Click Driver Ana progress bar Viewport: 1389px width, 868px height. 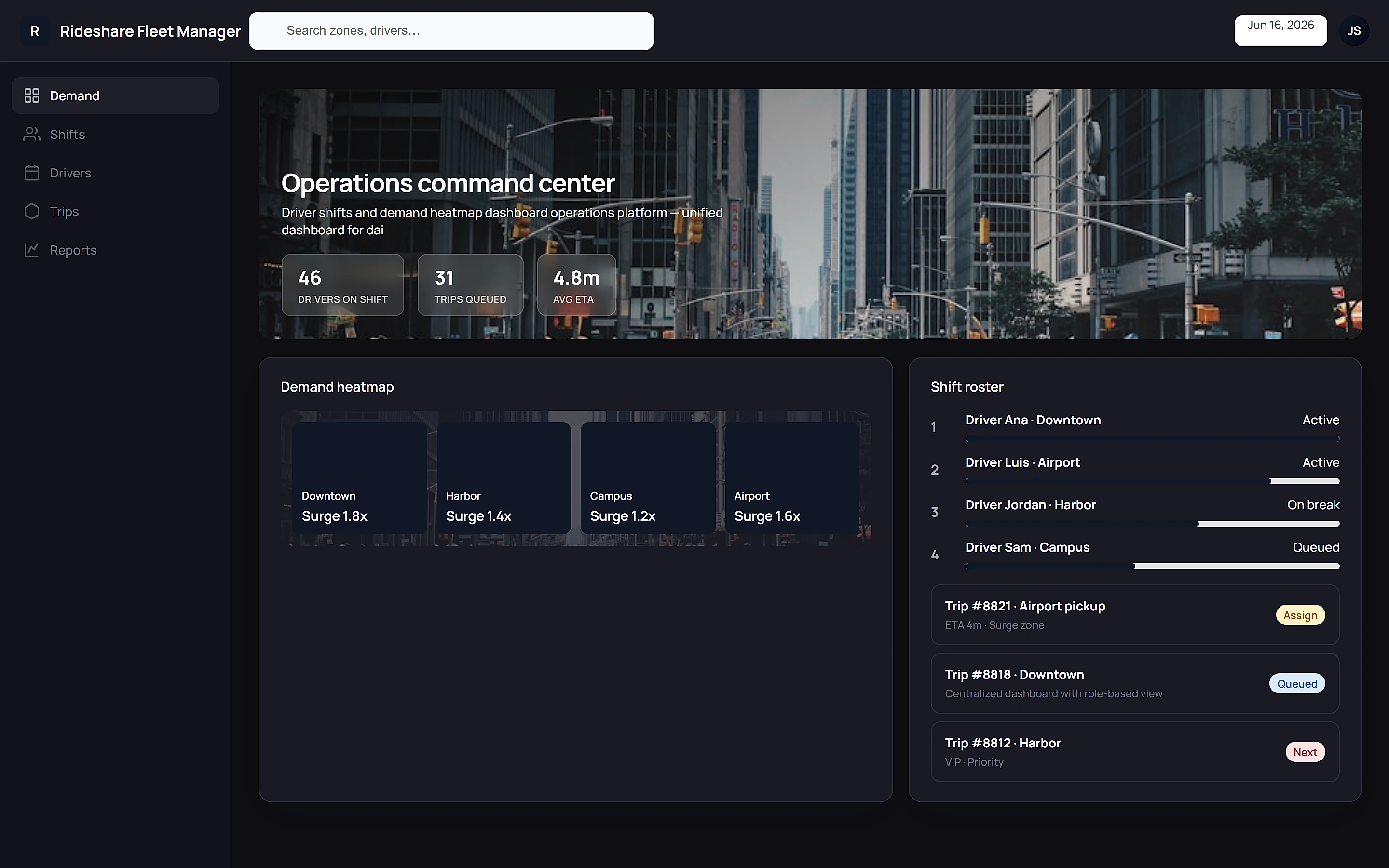[x=1152, y=439]
